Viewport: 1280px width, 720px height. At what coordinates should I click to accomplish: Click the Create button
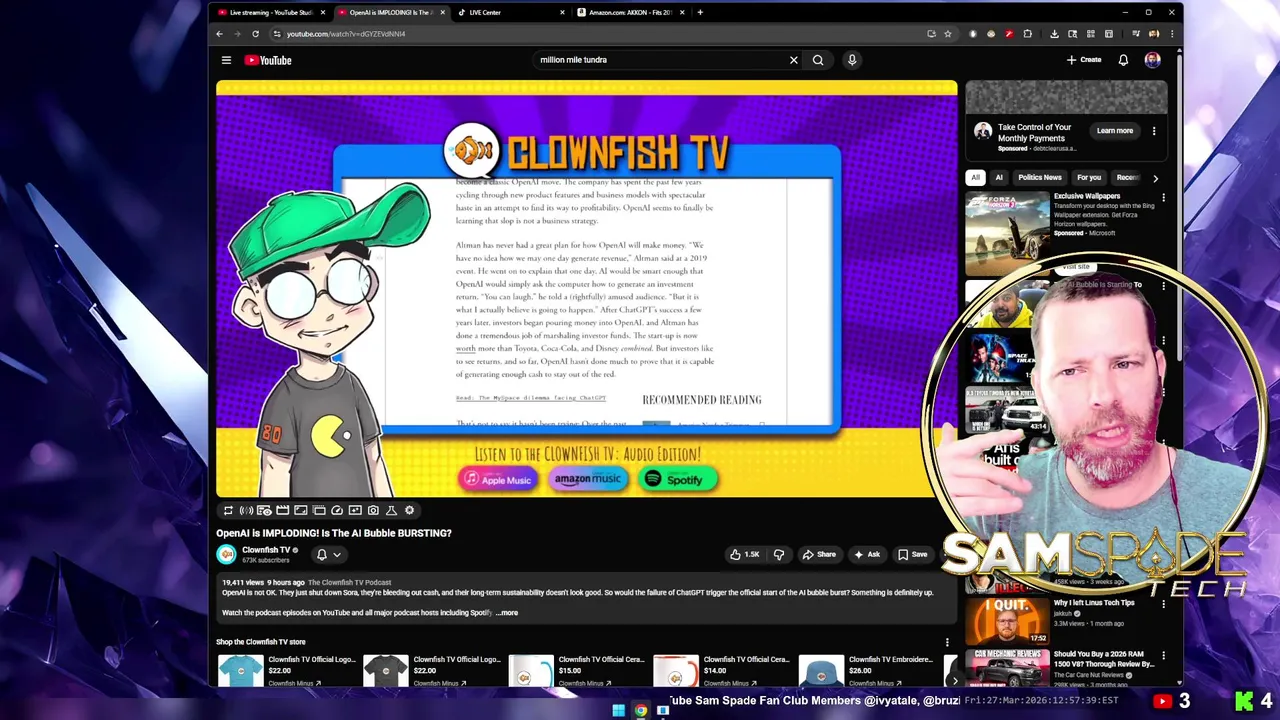(1084, 60)
